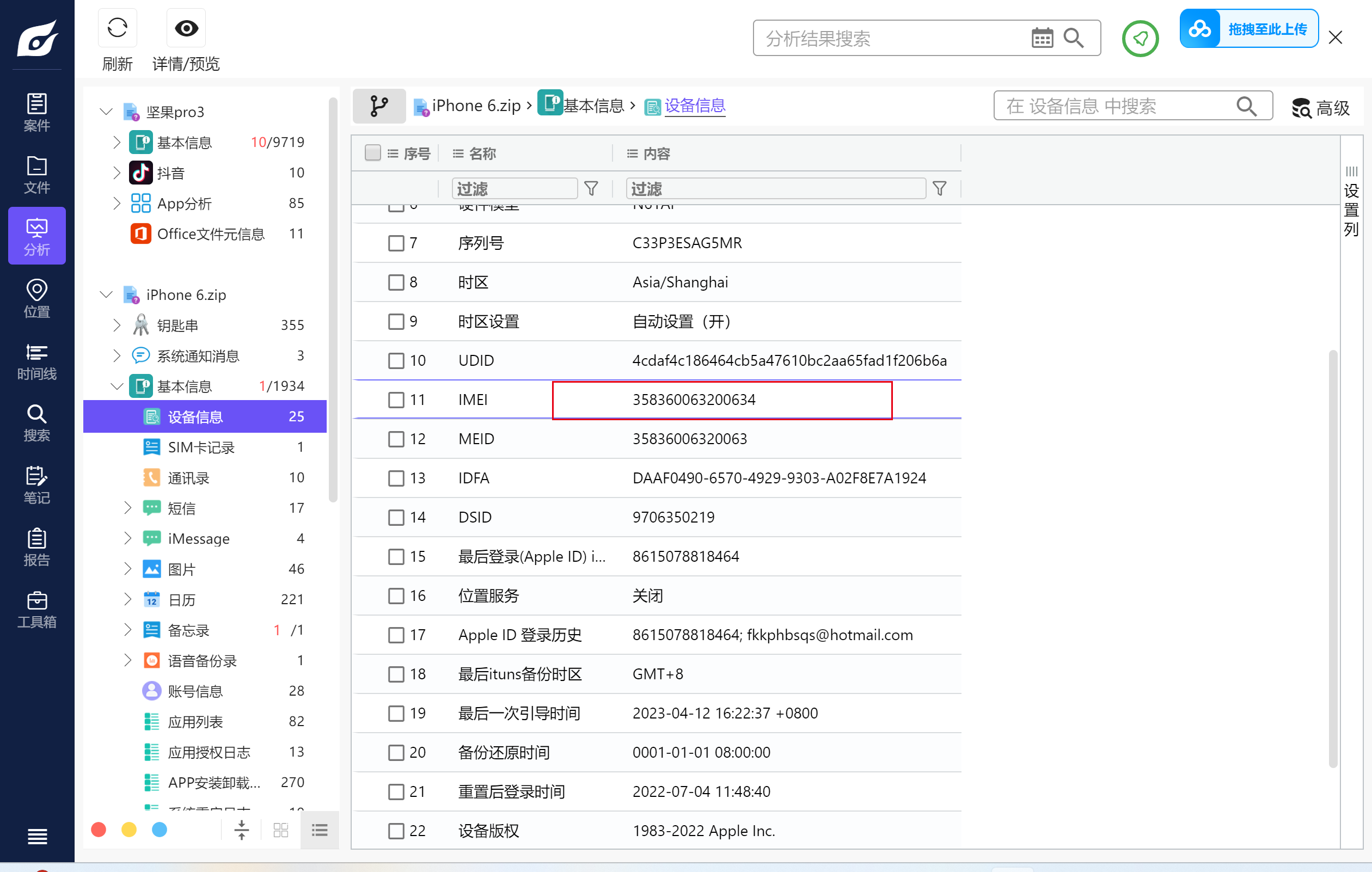Screen dimensions: 1372x872
Task: Click the magnifier in 分析结果搜索 box
Action: coord(1074,38)
